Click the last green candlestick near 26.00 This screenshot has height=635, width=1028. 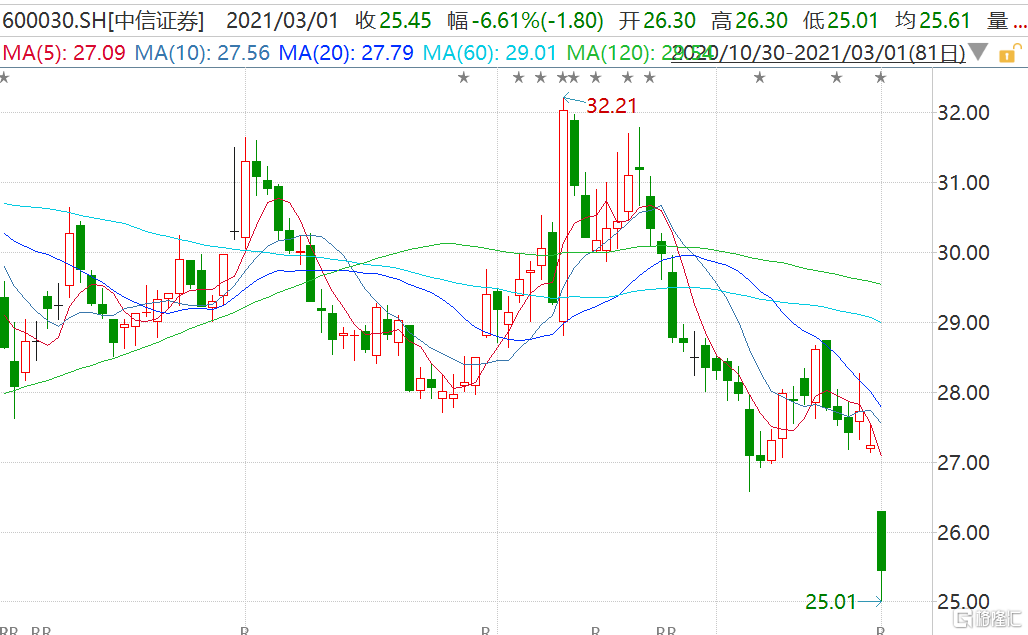tap(881, 540)
